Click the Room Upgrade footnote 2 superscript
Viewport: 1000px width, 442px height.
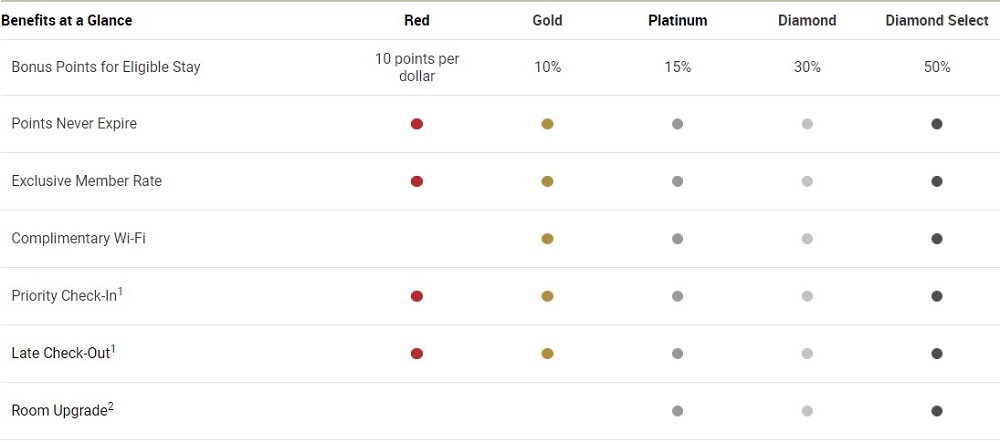110,407
